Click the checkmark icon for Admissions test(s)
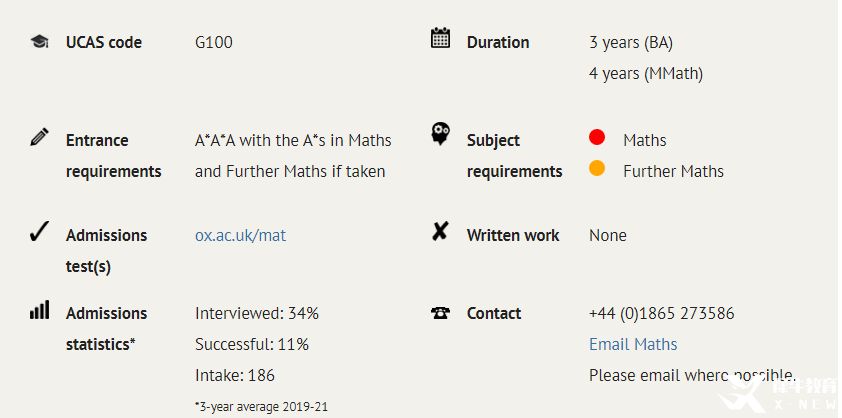 coord(39,232)
